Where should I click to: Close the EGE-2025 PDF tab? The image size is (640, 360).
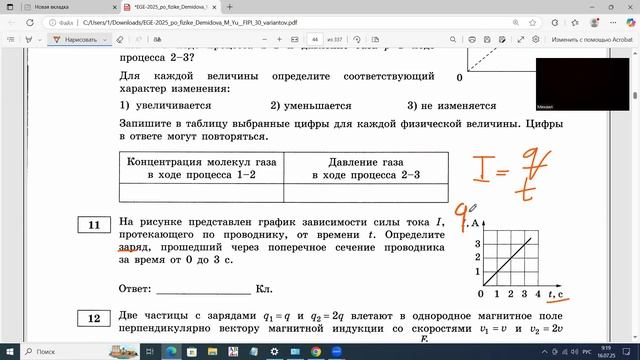point(214,7)
